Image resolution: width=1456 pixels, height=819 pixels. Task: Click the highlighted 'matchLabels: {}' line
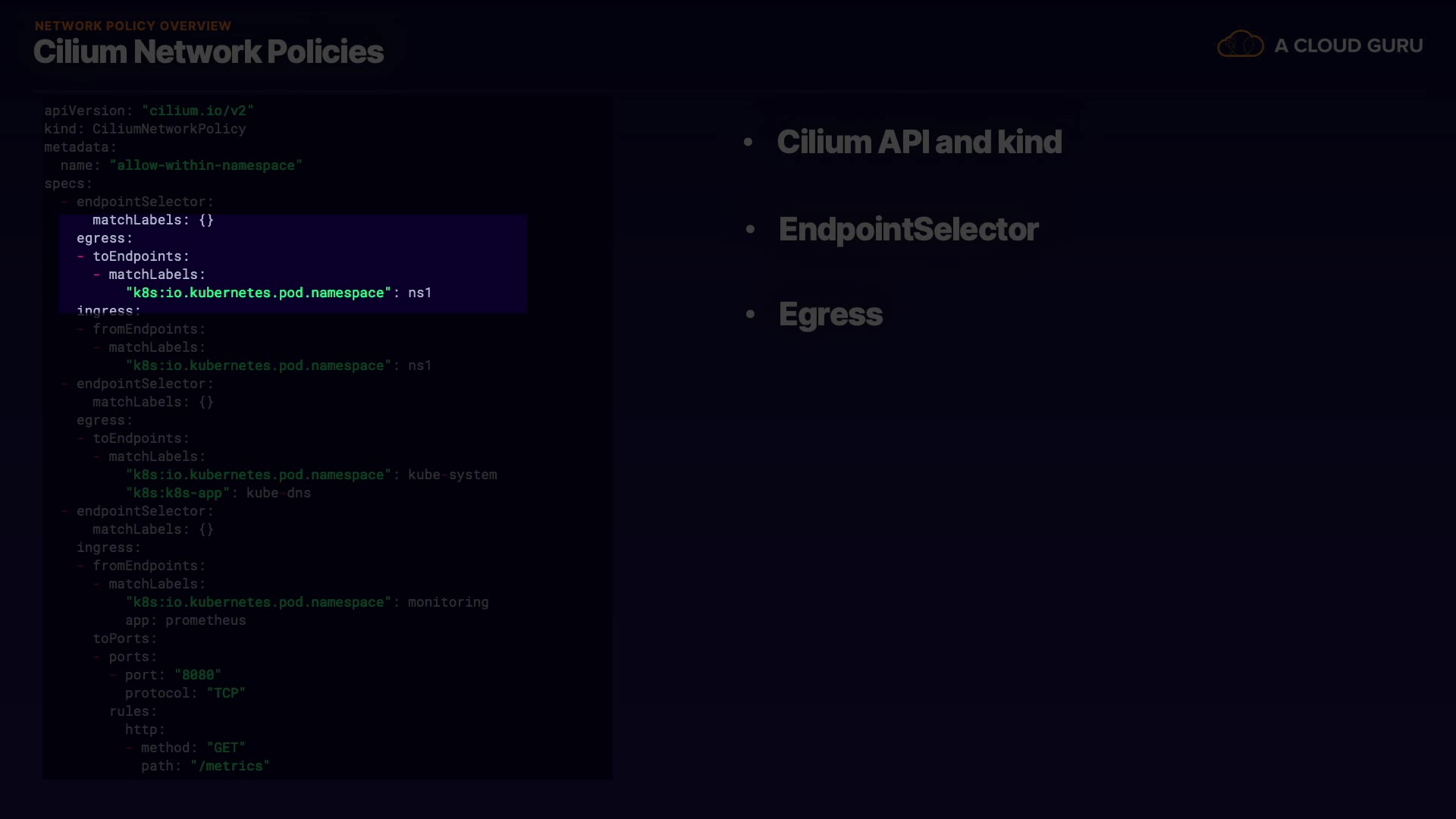(x=152, y=220)
